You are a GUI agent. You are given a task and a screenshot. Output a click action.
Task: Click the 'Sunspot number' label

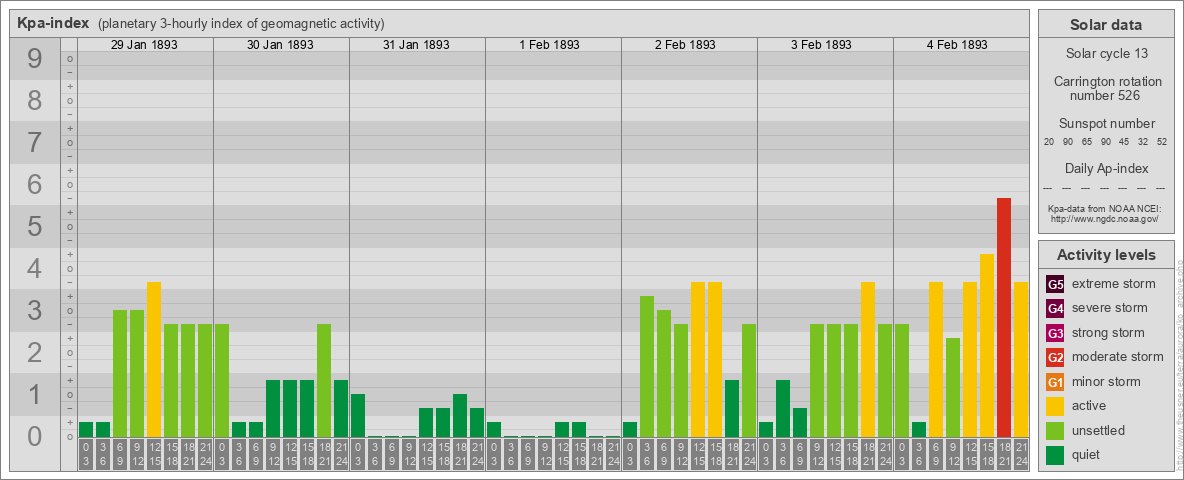[x=1106, y=124]
